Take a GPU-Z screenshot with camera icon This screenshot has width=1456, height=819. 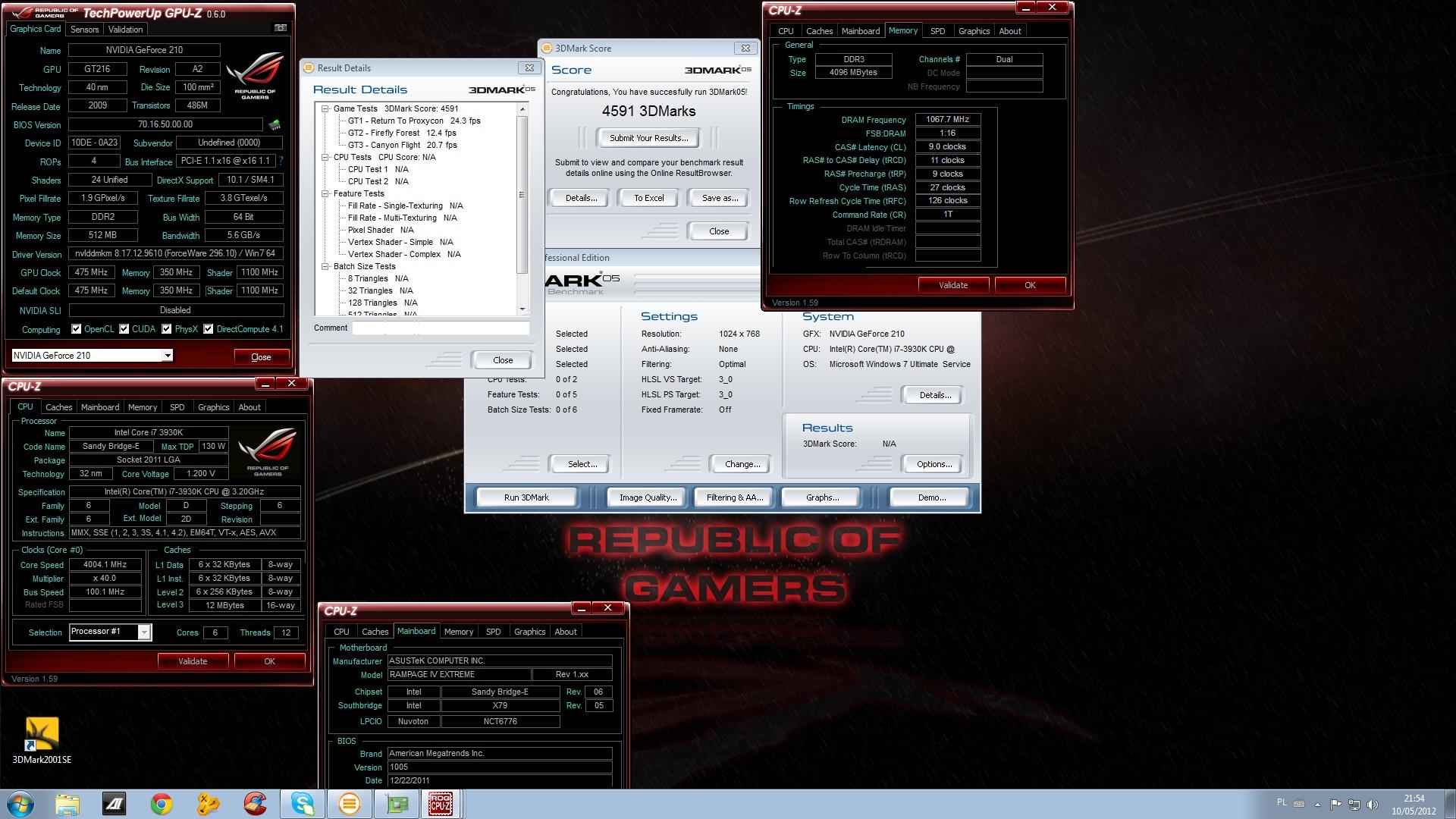pyautogui.click(x=280, y=28)
